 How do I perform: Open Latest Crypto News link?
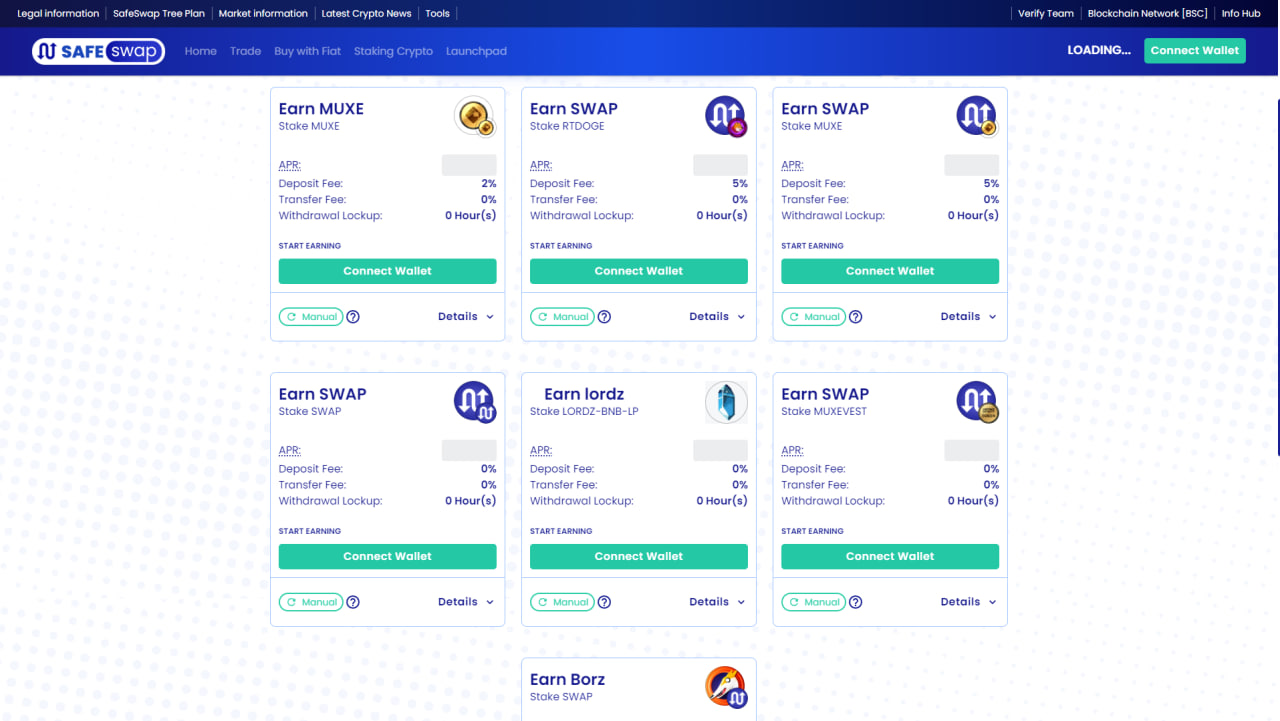point(366,14)
